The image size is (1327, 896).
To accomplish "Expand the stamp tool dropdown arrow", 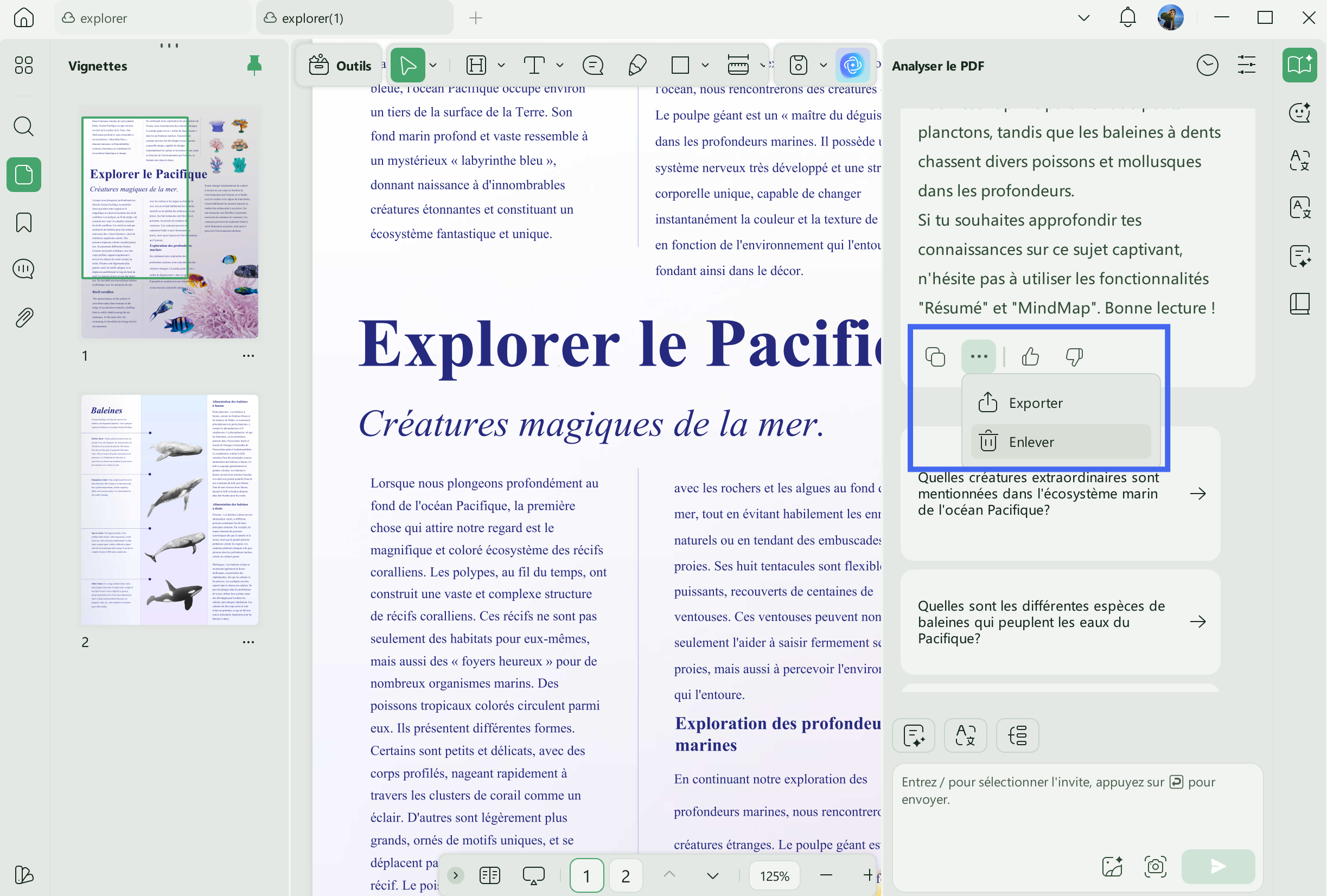I will 824,66.
